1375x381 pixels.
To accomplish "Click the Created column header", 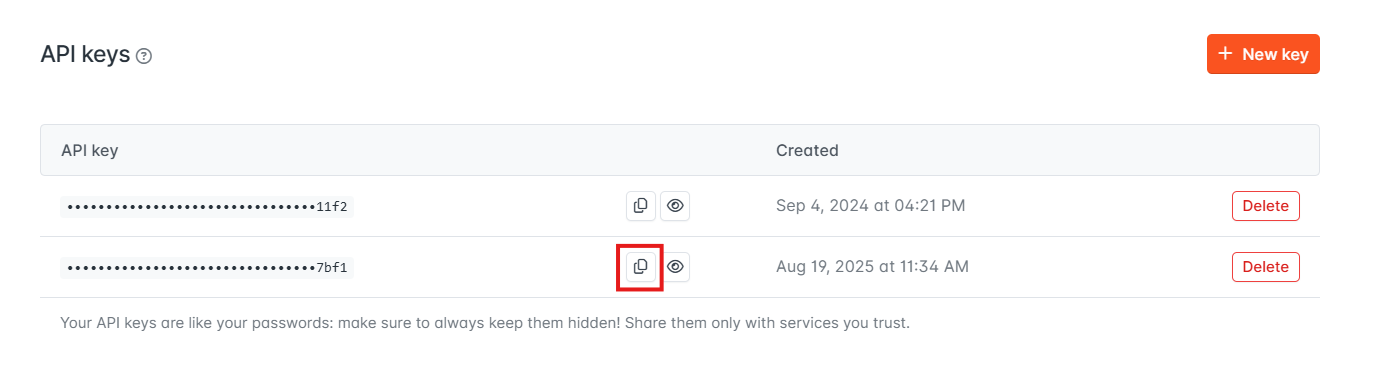I will [807, 150].
